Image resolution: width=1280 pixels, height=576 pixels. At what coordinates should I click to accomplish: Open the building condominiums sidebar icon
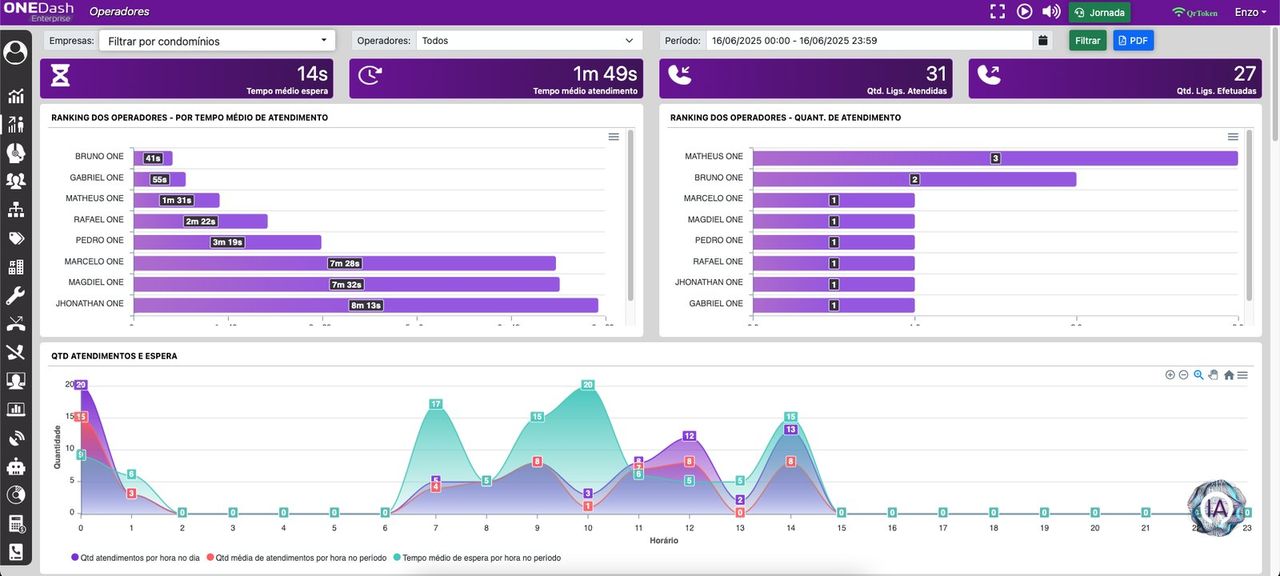[x=15, y=267]
